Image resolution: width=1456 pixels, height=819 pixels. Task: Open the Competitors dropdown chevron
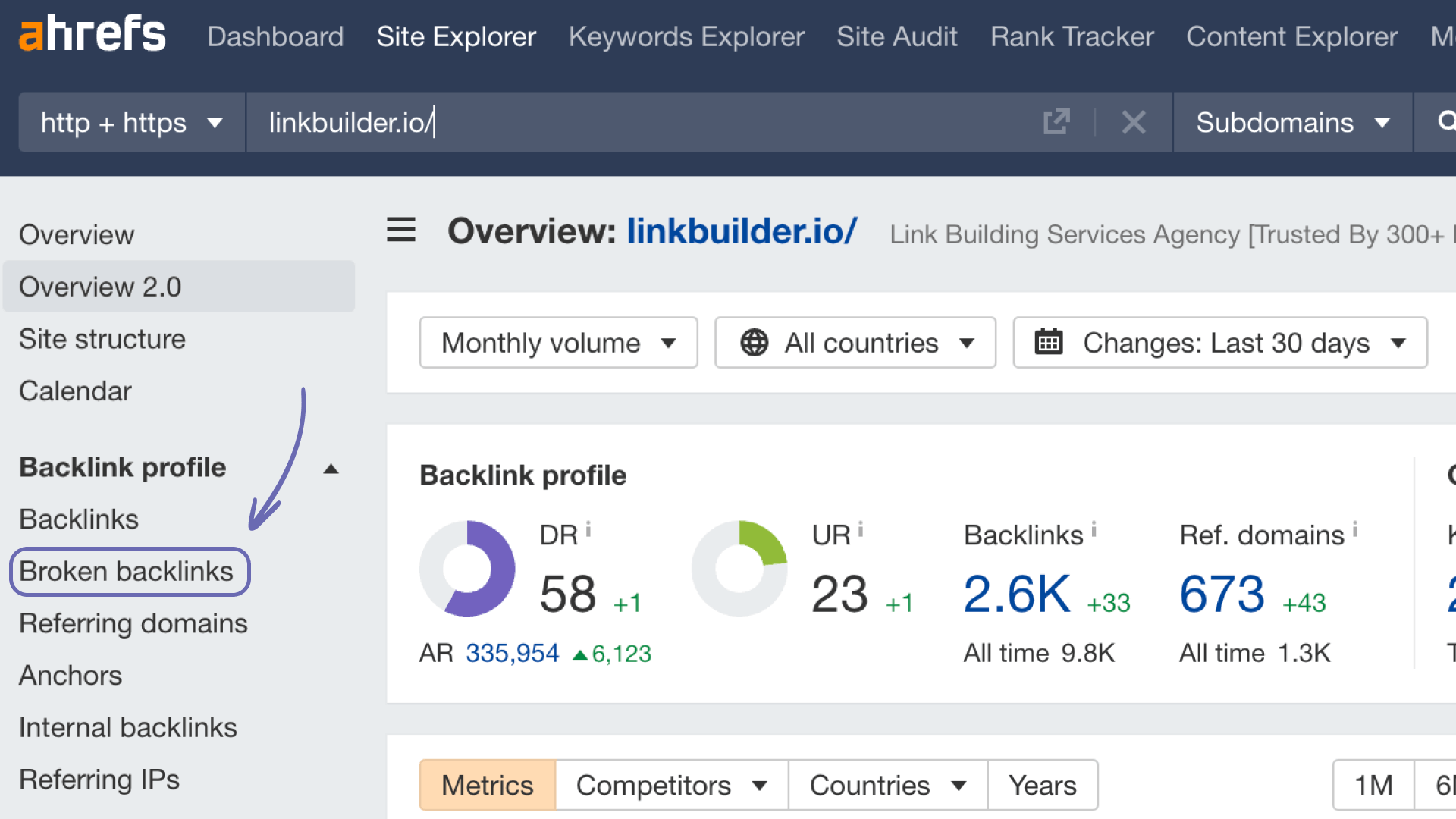click(x=761, y=786)
